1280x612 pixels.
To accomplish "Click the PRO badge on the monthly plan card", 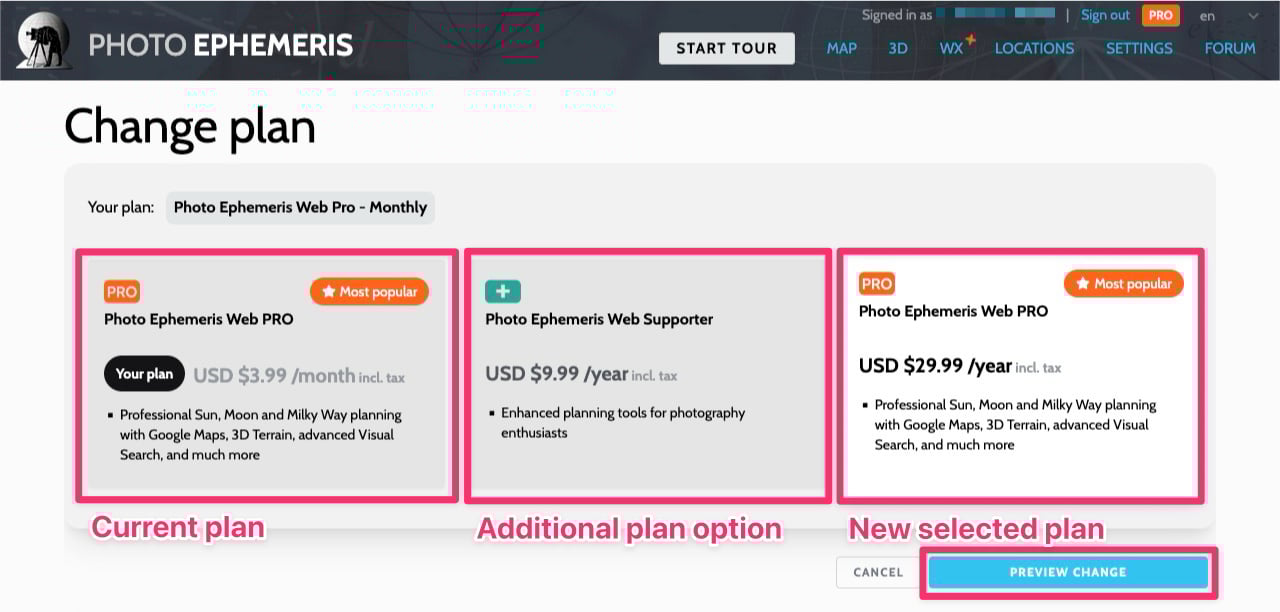I will (x=122, y=292).
